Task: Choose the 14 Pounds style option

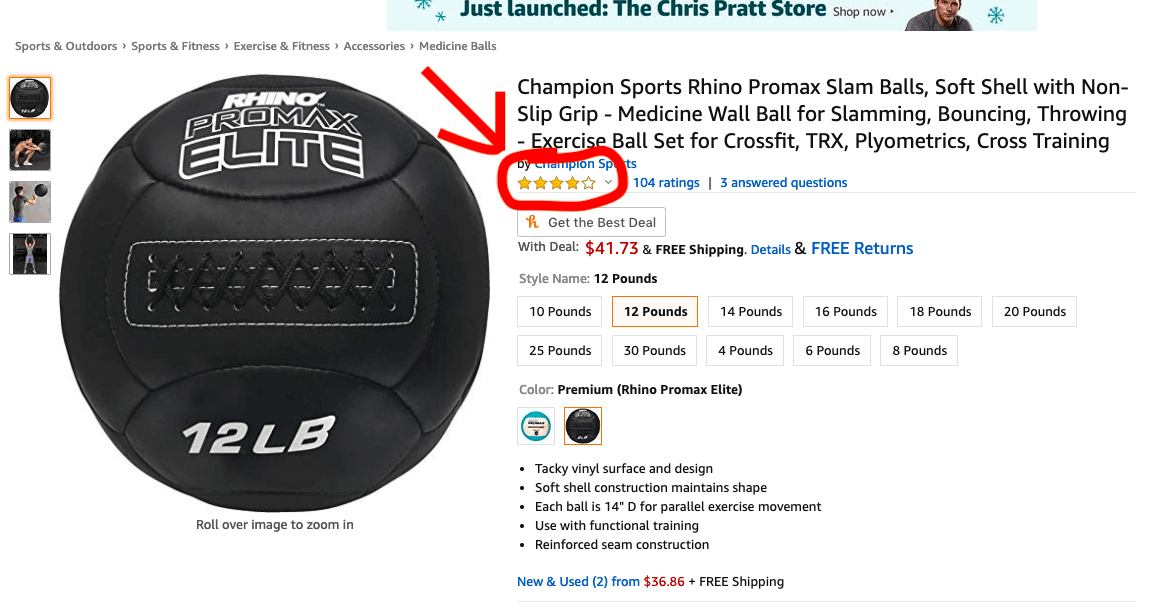Action: click(x=751, y=312)
